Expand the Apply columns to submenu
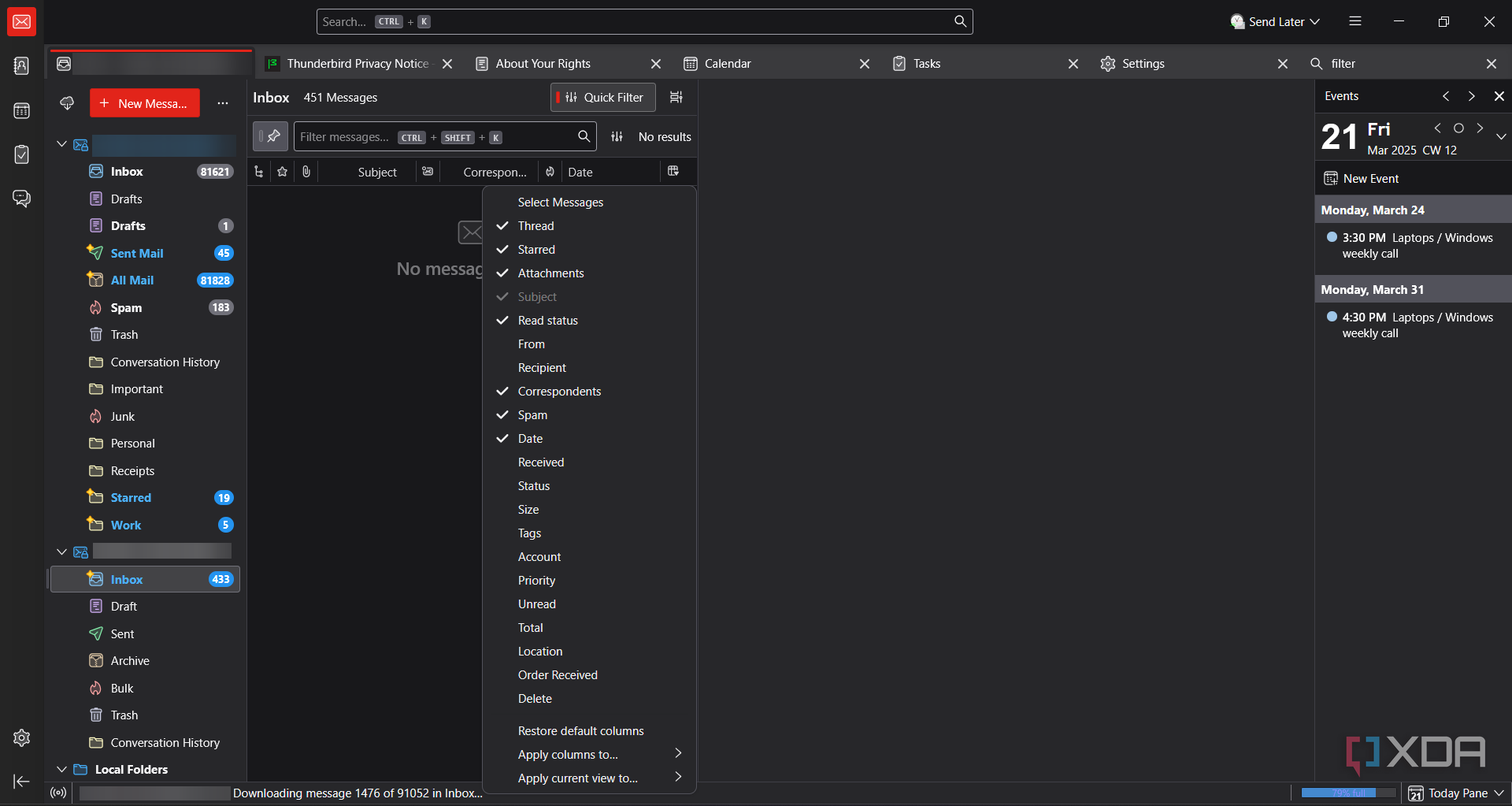The height and width of the screenshot is (806, 1512). pos(589,755)
